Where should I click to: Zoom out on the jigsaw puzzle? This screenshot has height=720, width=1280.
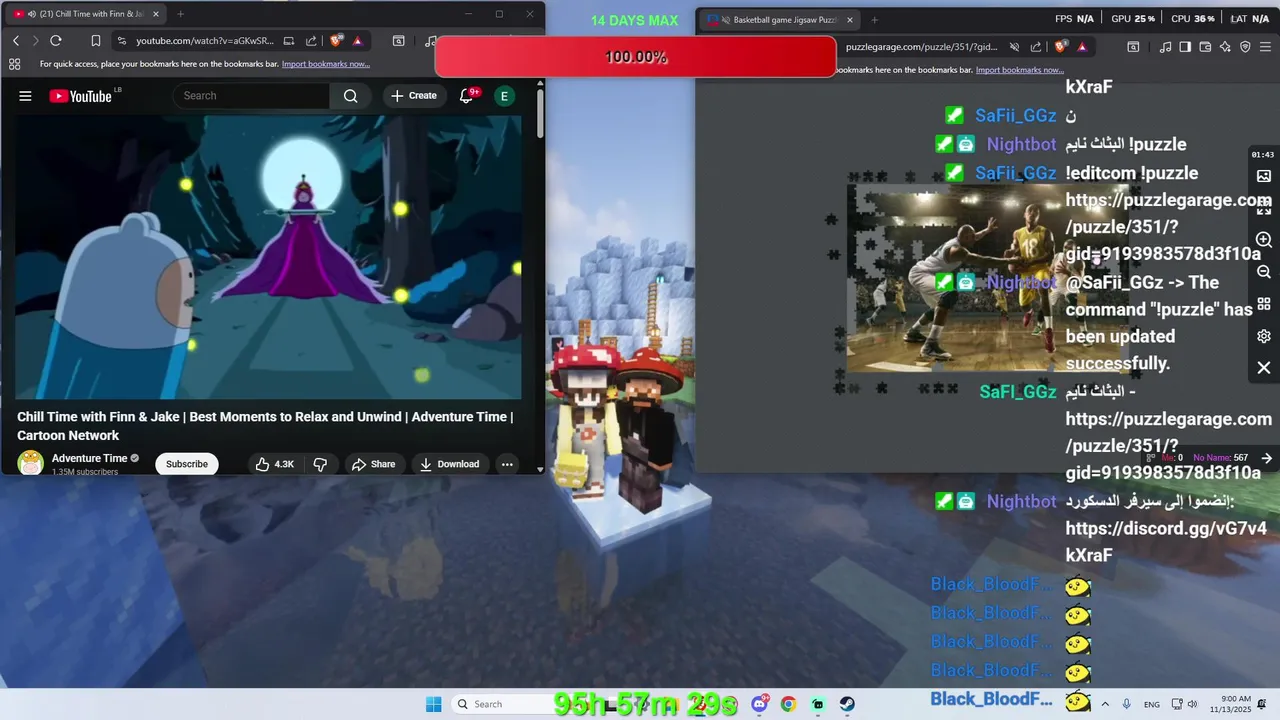[1264, 272]
